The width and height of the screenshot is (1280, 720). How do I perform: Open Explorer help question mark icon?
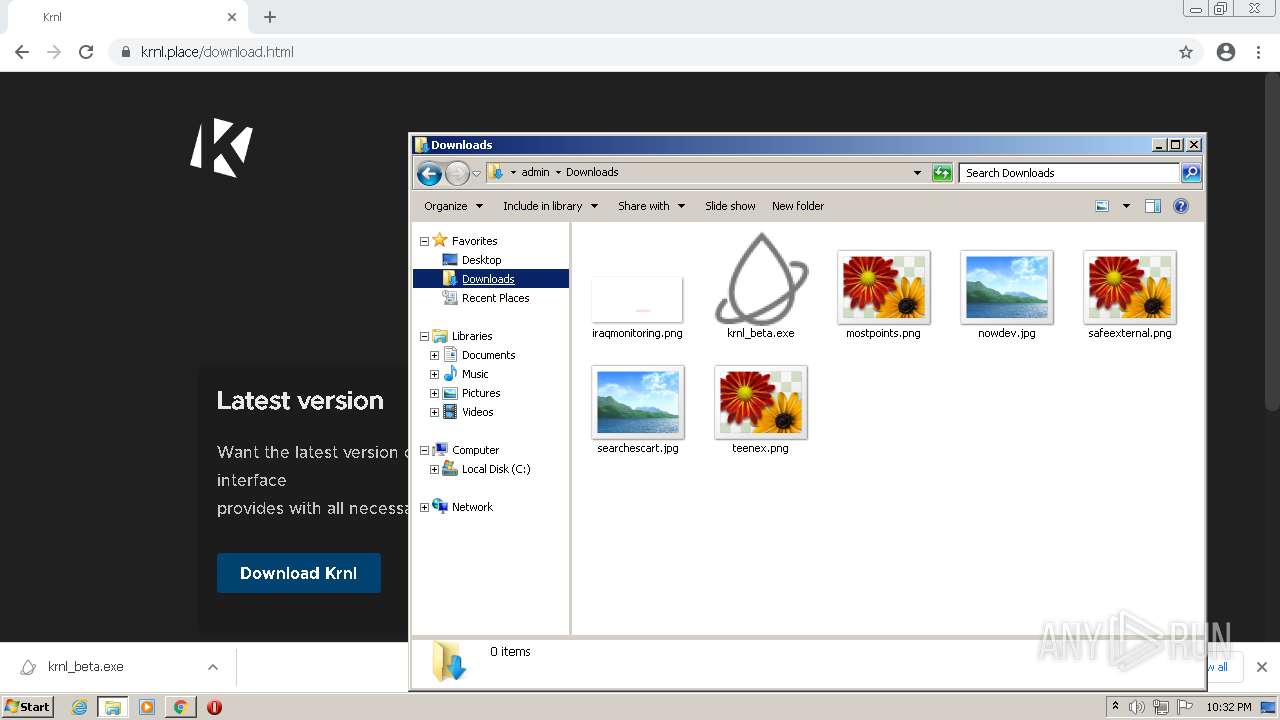[1181, 206]
